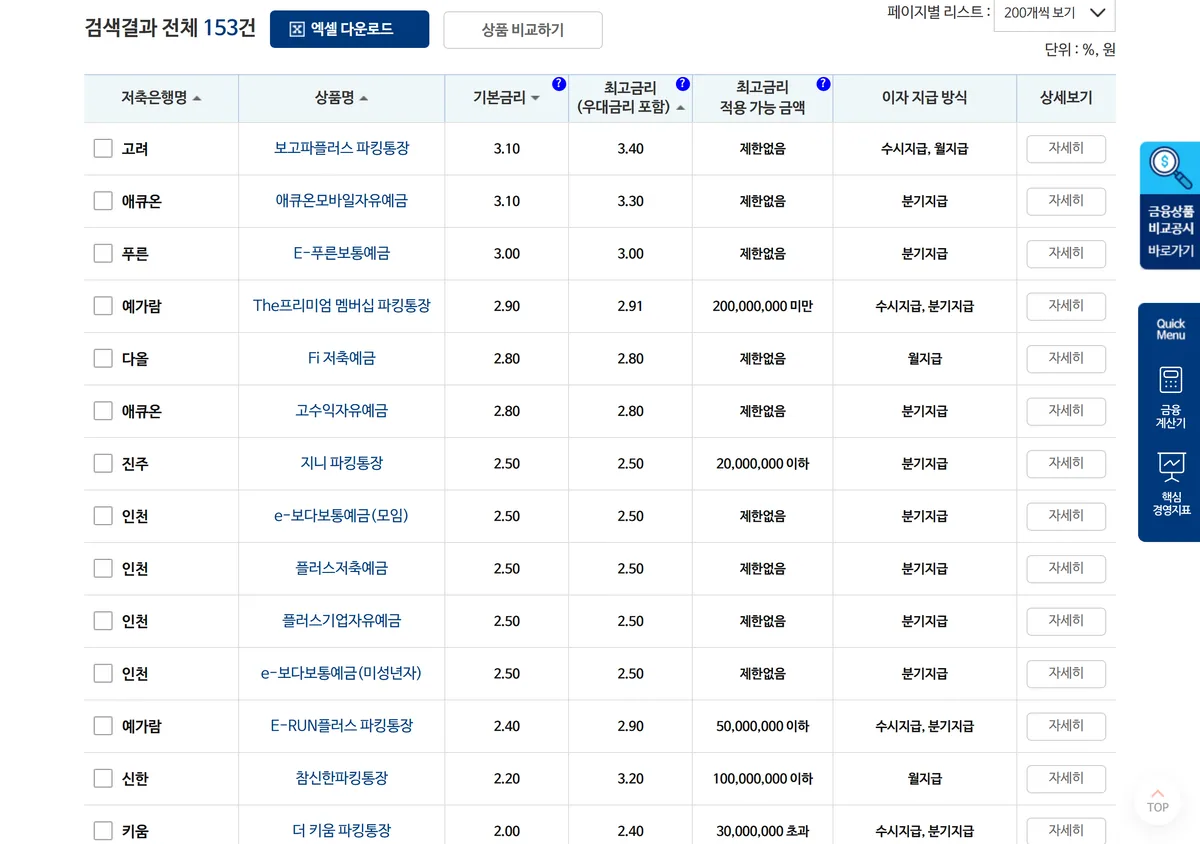
Task: Click 자세히 for e-보다보통예금(미성년자) row
Action: (1066, 674)
